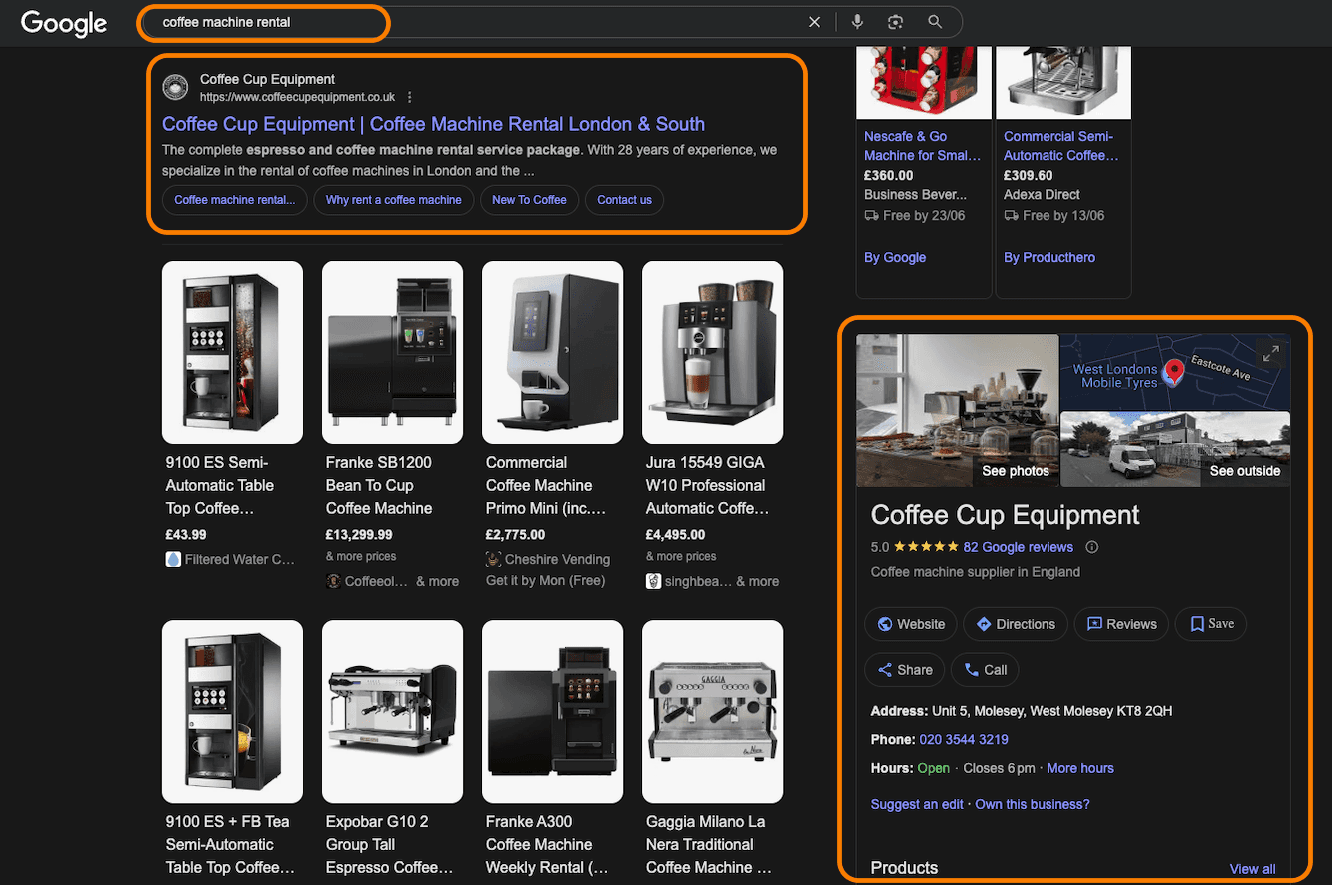Viewport: 1332px width, 885px height.
Task: Get Directions to Coffee Cup Equipment
Action: (1015, 624)
